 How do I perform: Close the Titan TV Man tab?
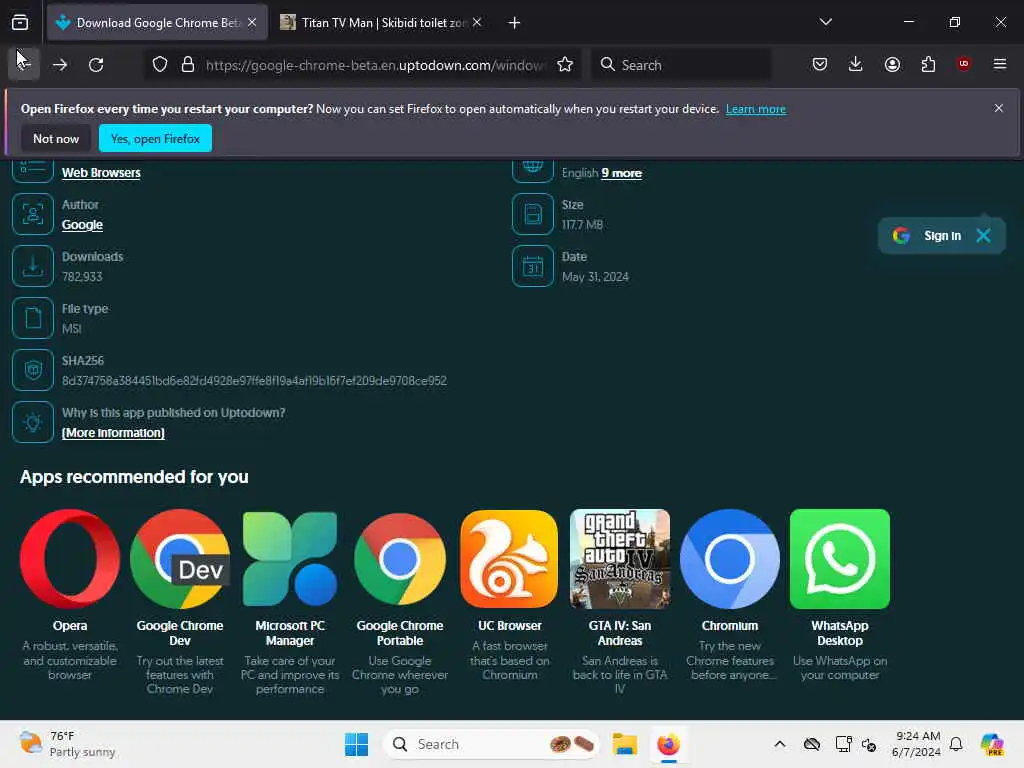(477, 22)
